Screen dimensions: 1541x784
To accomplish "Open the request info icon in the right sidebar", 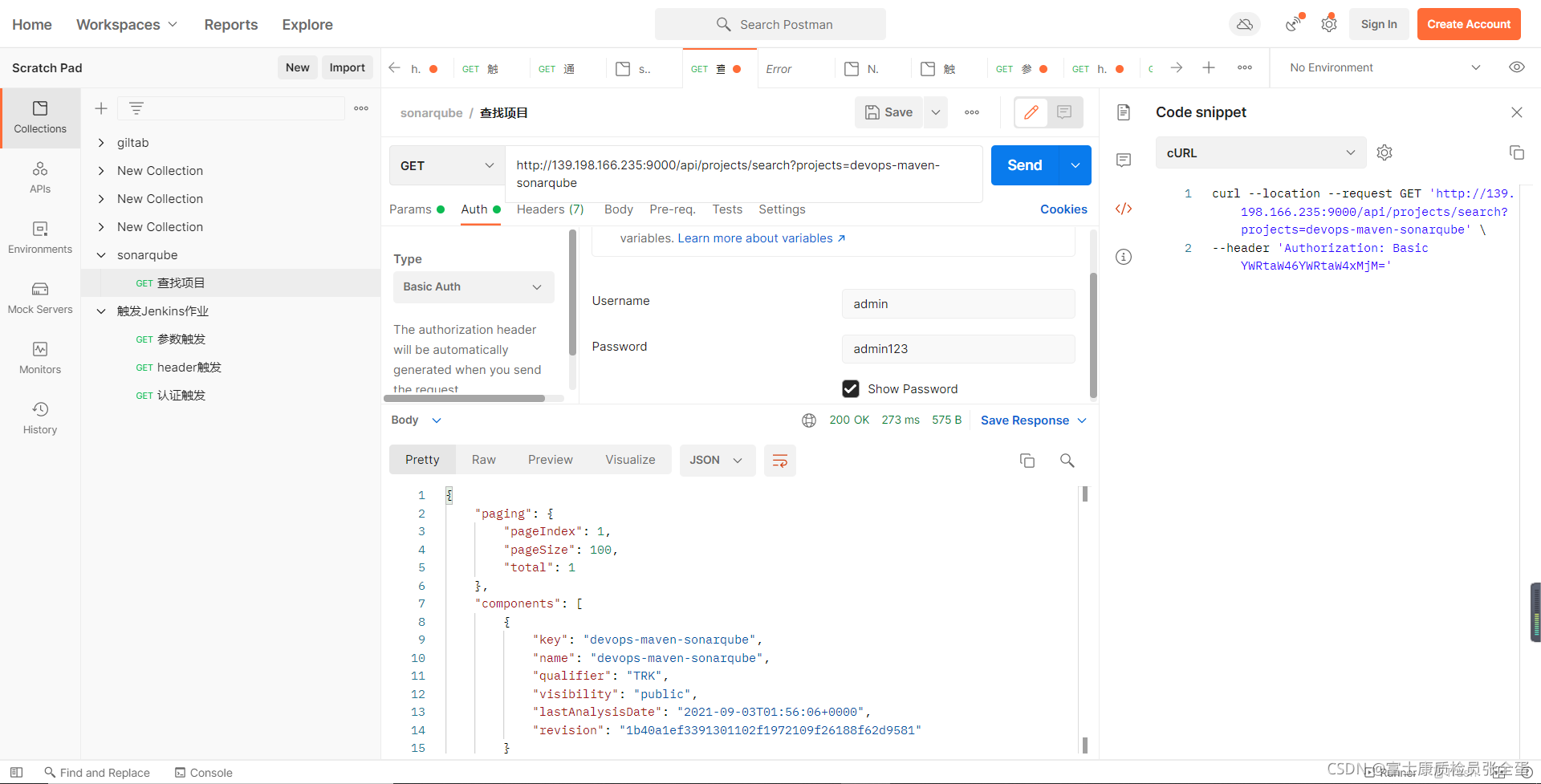I will point(1124,257).
